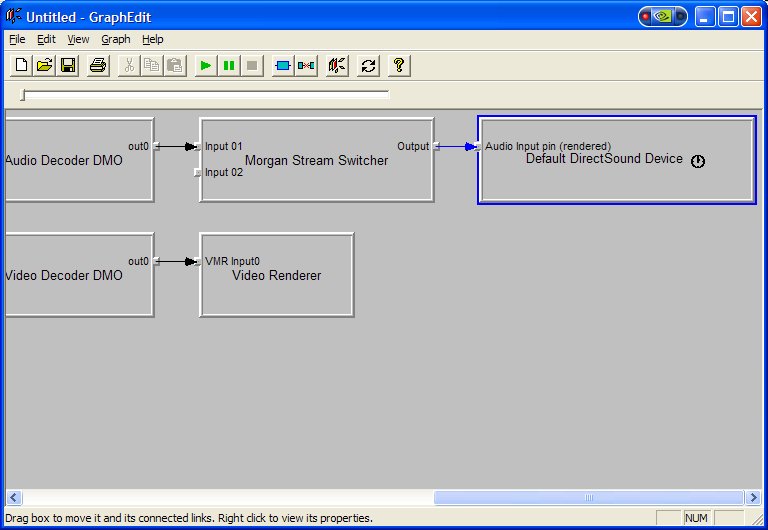Click the Disconnect pins toolbar icon
This screenshot has height=530, width=768.
pos(306,65)
